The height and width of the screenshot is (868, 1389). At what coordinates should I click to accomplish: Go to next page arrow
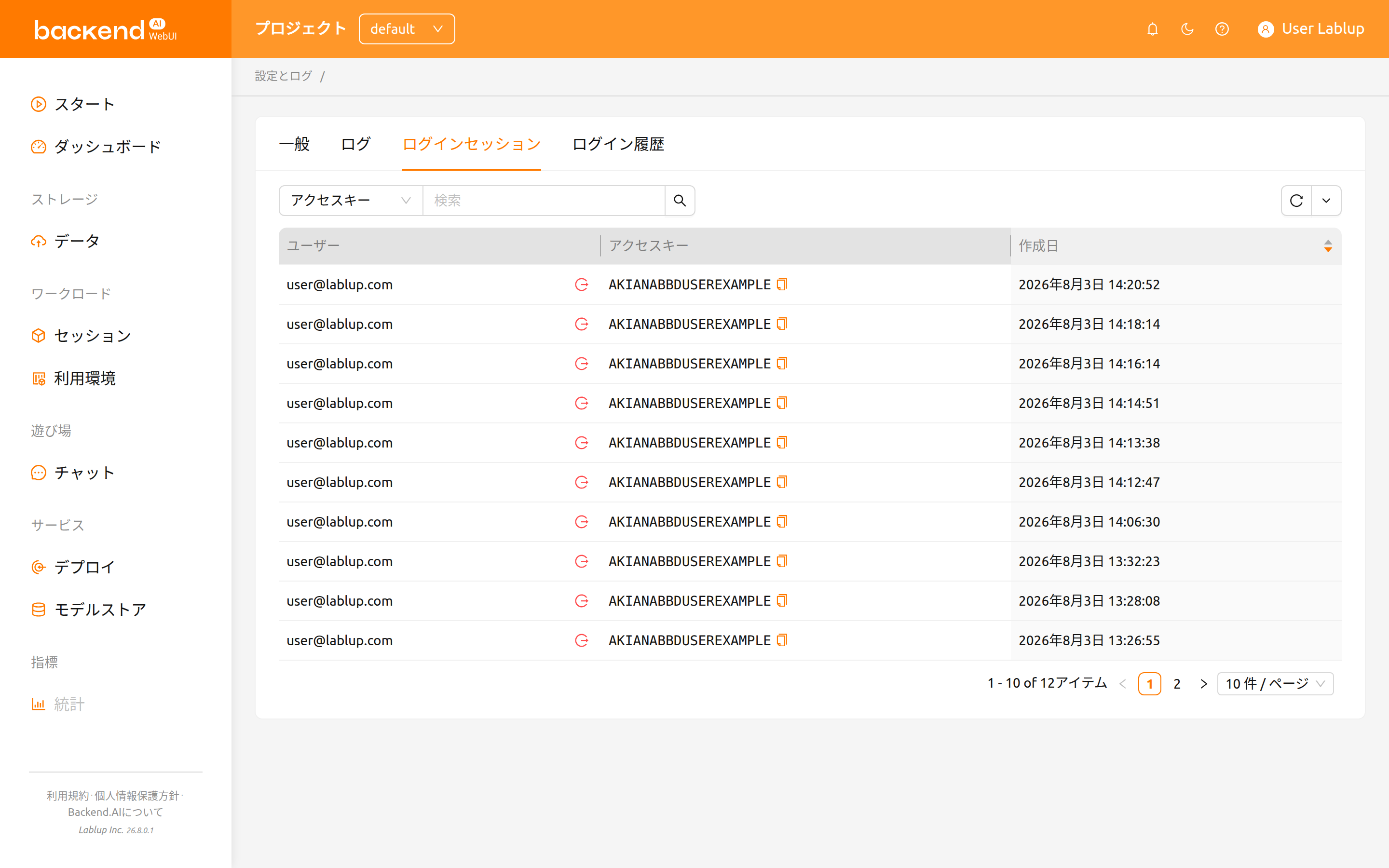[x=1204, y=684]
